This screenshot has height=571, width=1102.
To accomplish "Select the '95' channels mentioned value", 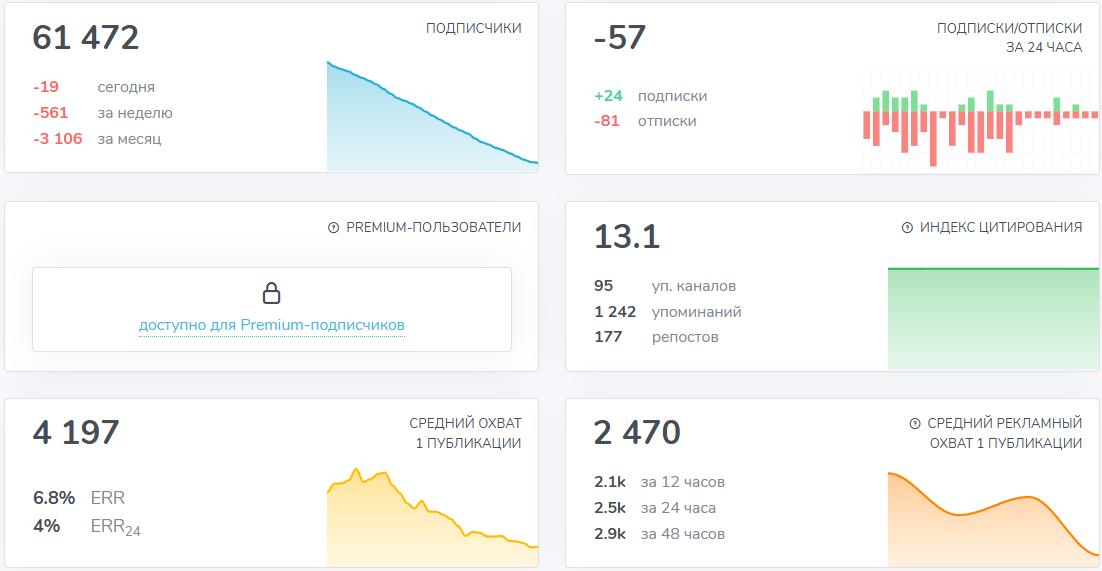I will click(604, 286).
